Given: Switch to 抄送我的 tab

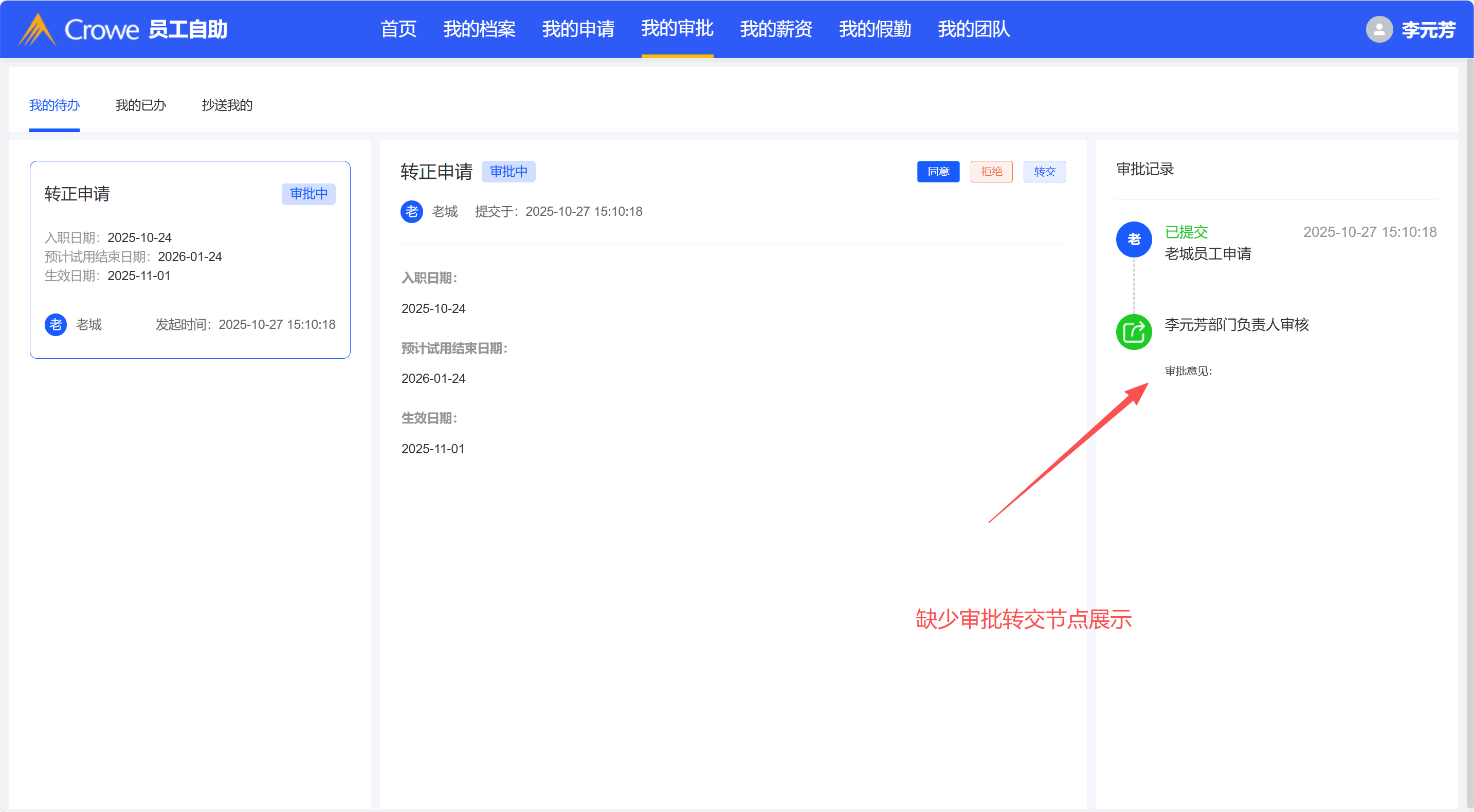Looking at the screenshot, I should point(227,105).
